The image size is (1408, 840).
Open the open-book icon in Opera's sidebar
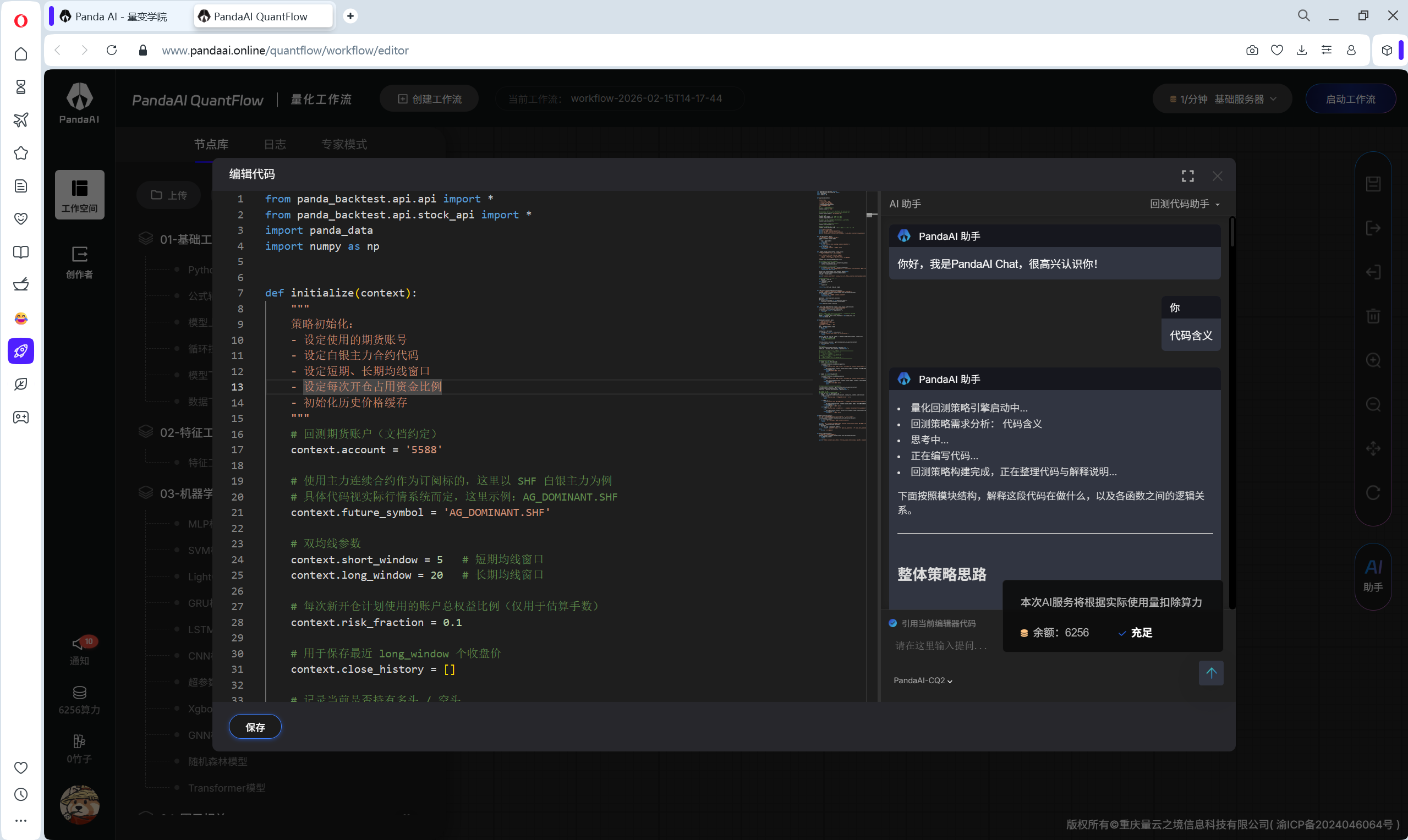(x=21, y=252)
